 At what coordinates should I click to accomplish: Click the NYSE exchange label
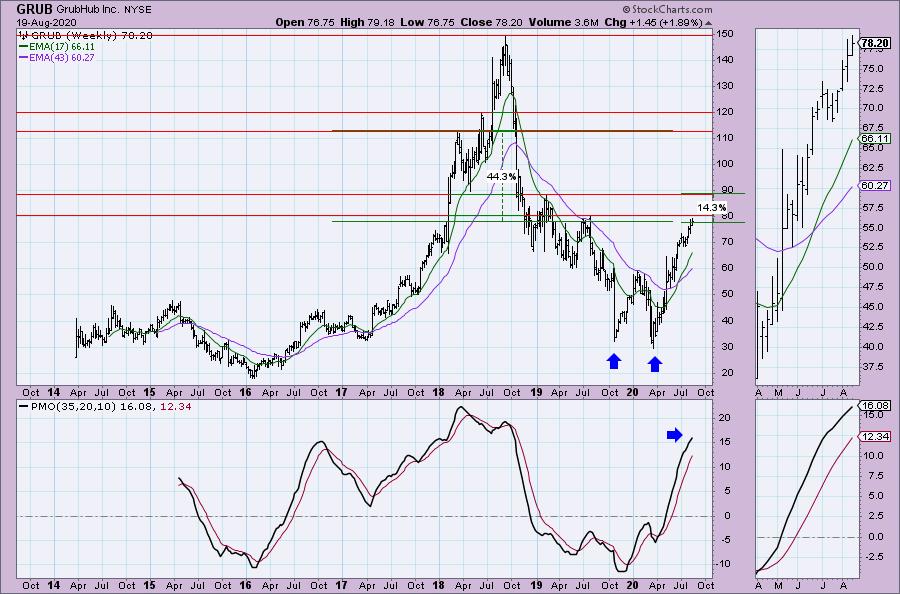point(136,10)
